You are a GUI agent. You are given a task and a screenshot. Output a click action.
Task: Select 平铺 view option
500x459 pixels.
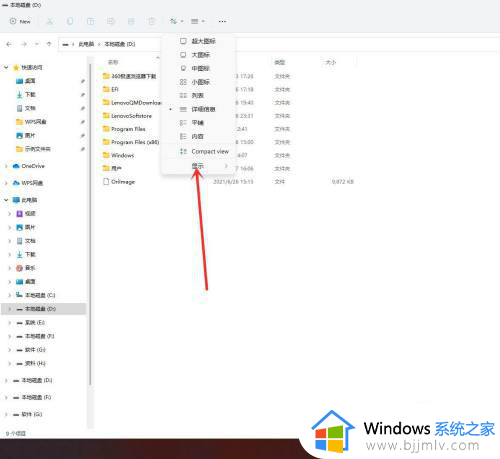198,123
